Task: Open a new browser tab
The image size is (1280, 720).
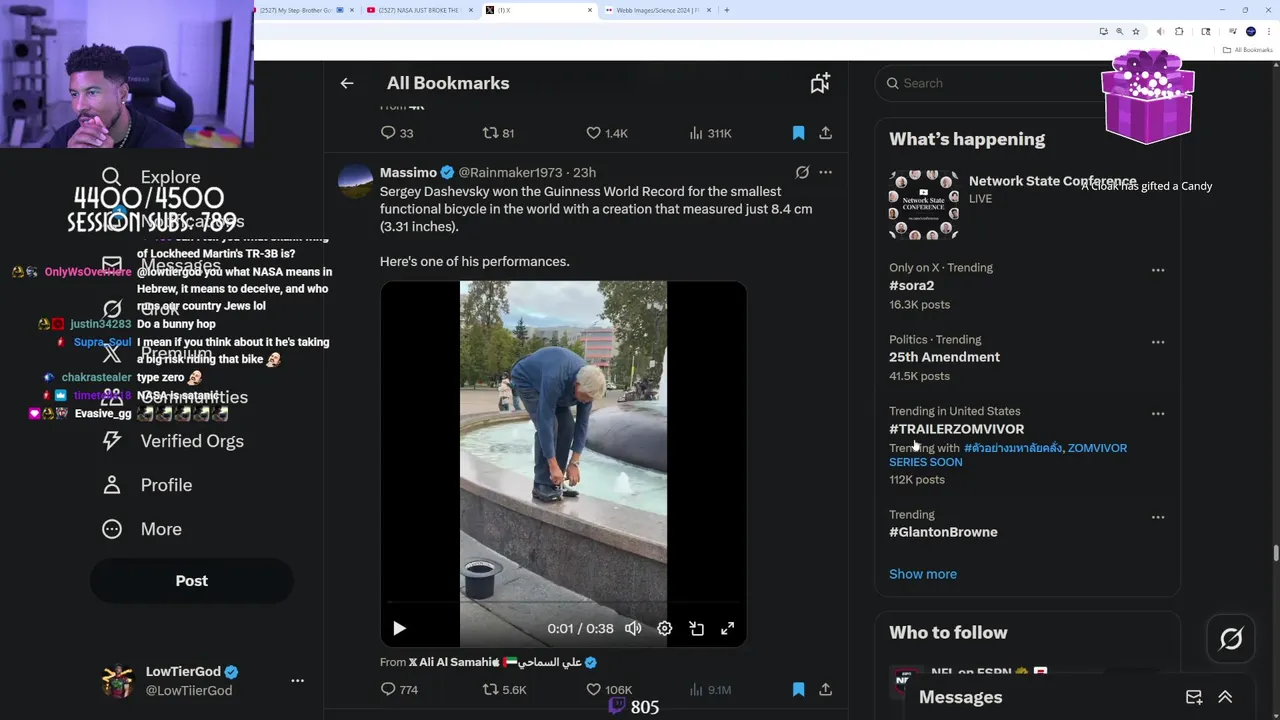Action: point(726,10)
